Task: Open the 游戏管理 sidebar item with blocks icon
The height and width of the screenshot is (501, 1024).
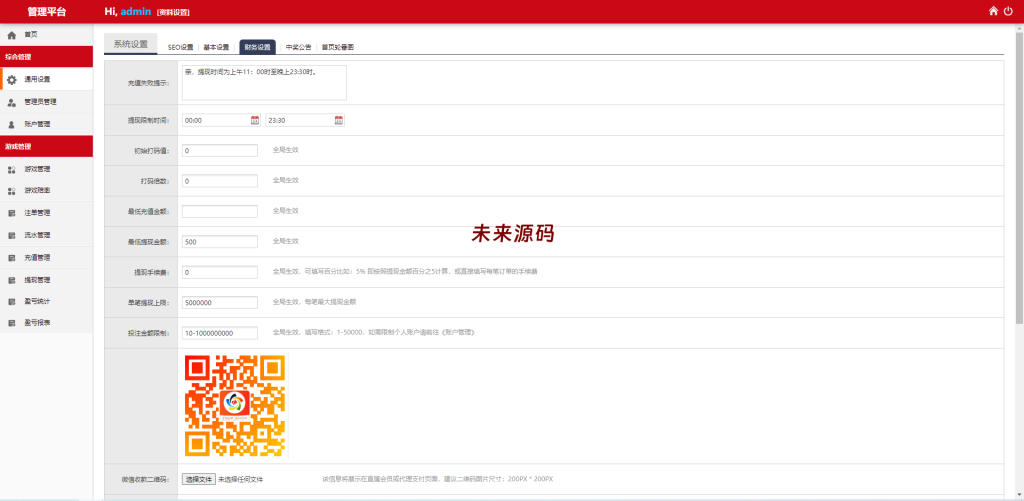Action: click(x=46, y=169)
